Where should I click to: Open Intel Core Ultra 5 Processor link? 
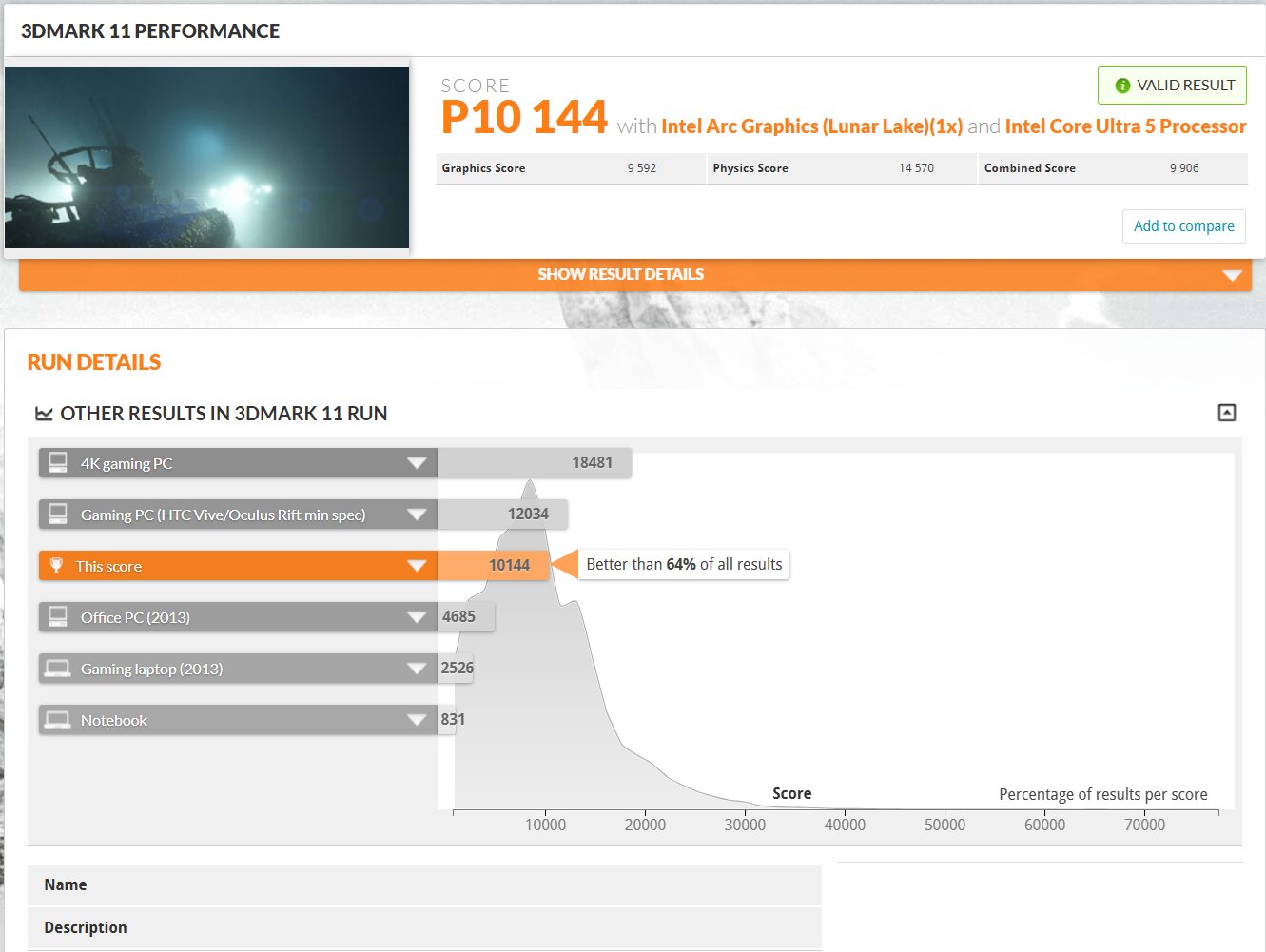(x=1125, y=126)
